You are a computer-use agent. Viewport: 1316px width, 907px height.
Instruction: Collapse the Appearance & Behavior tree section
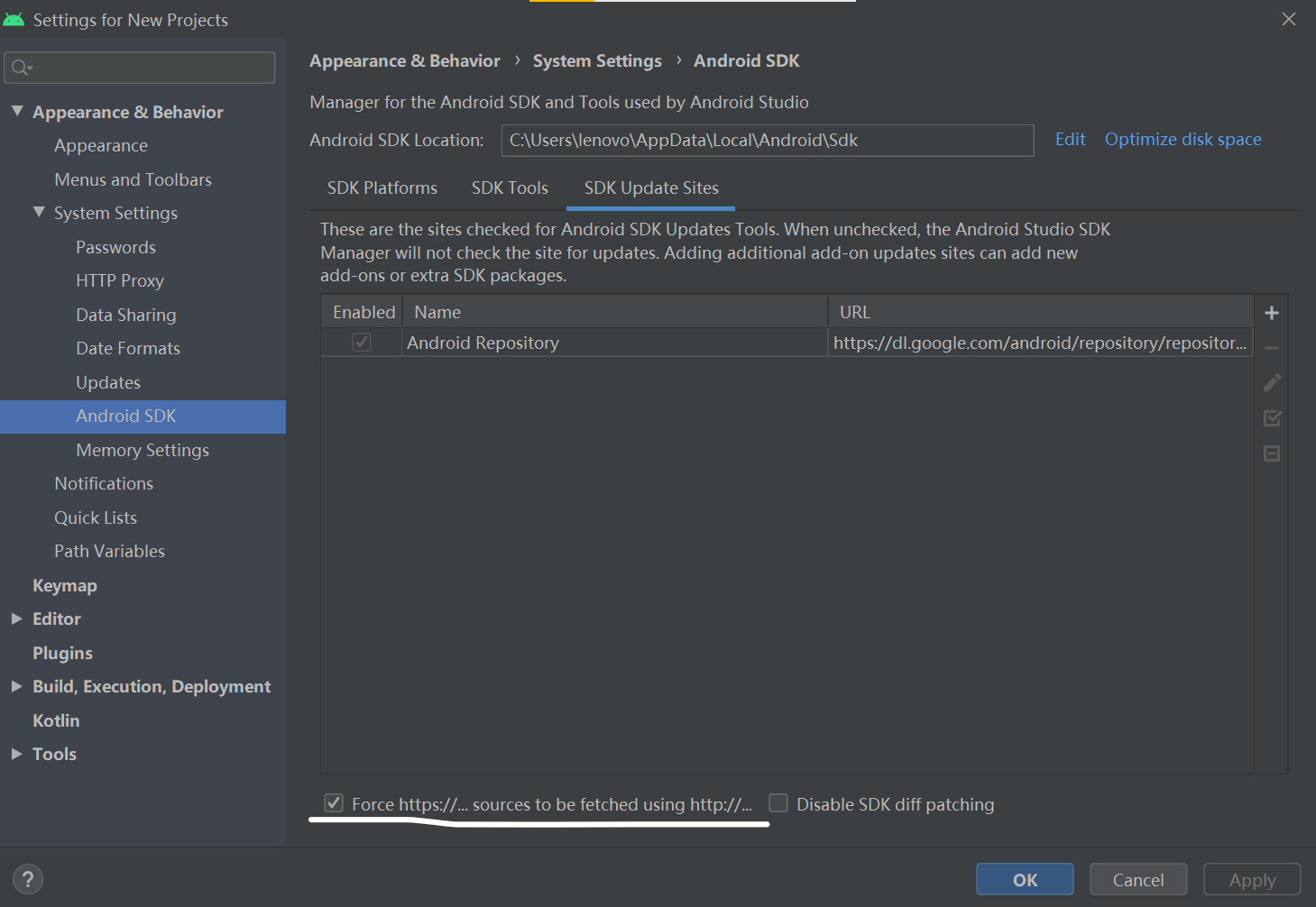[17, 111]
